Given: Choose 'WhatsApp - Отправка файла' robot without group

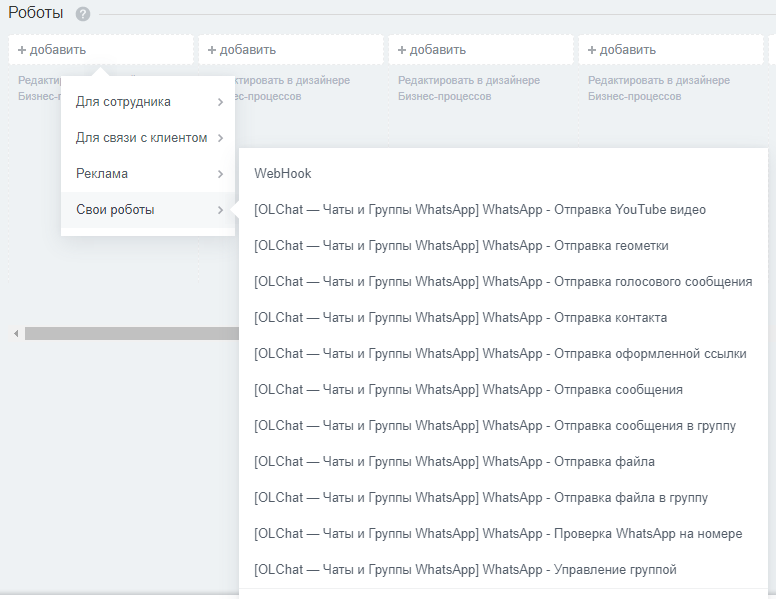Looking at the screenshot, I should pyautogui.click(x=503, y=462).
